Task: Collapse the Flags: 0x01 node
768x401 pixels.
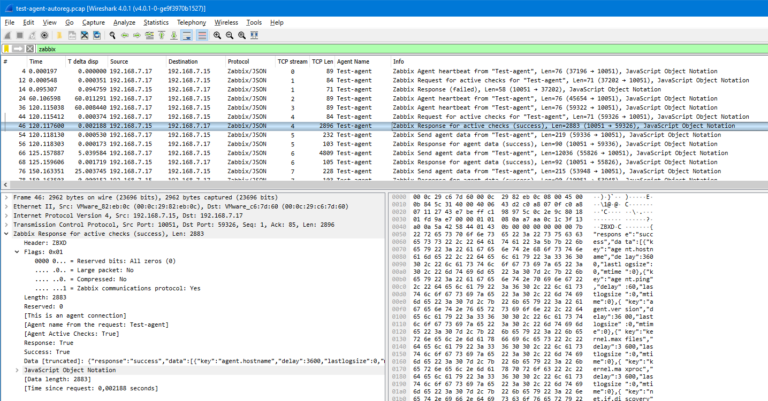Action: point(17,252)
